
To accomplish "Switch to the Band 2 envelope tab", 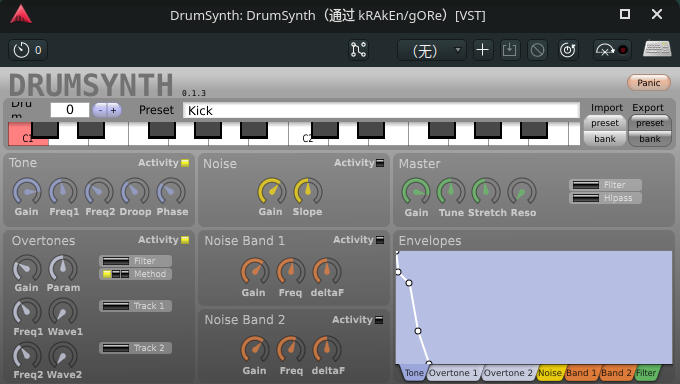I will pyautogui.click(x=616, y=373).
